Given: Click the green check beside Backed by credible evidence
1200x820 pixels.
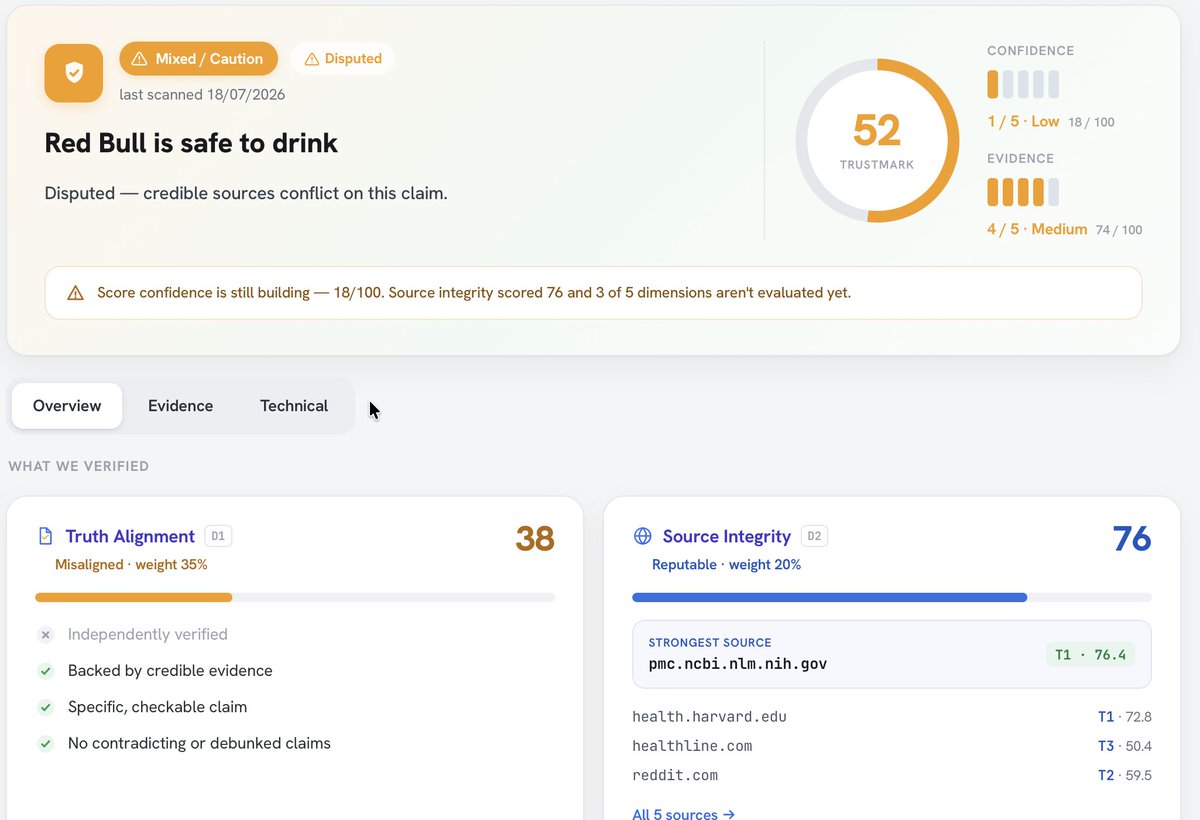Looking at the screenshot, I should click(x=45, y=671).
